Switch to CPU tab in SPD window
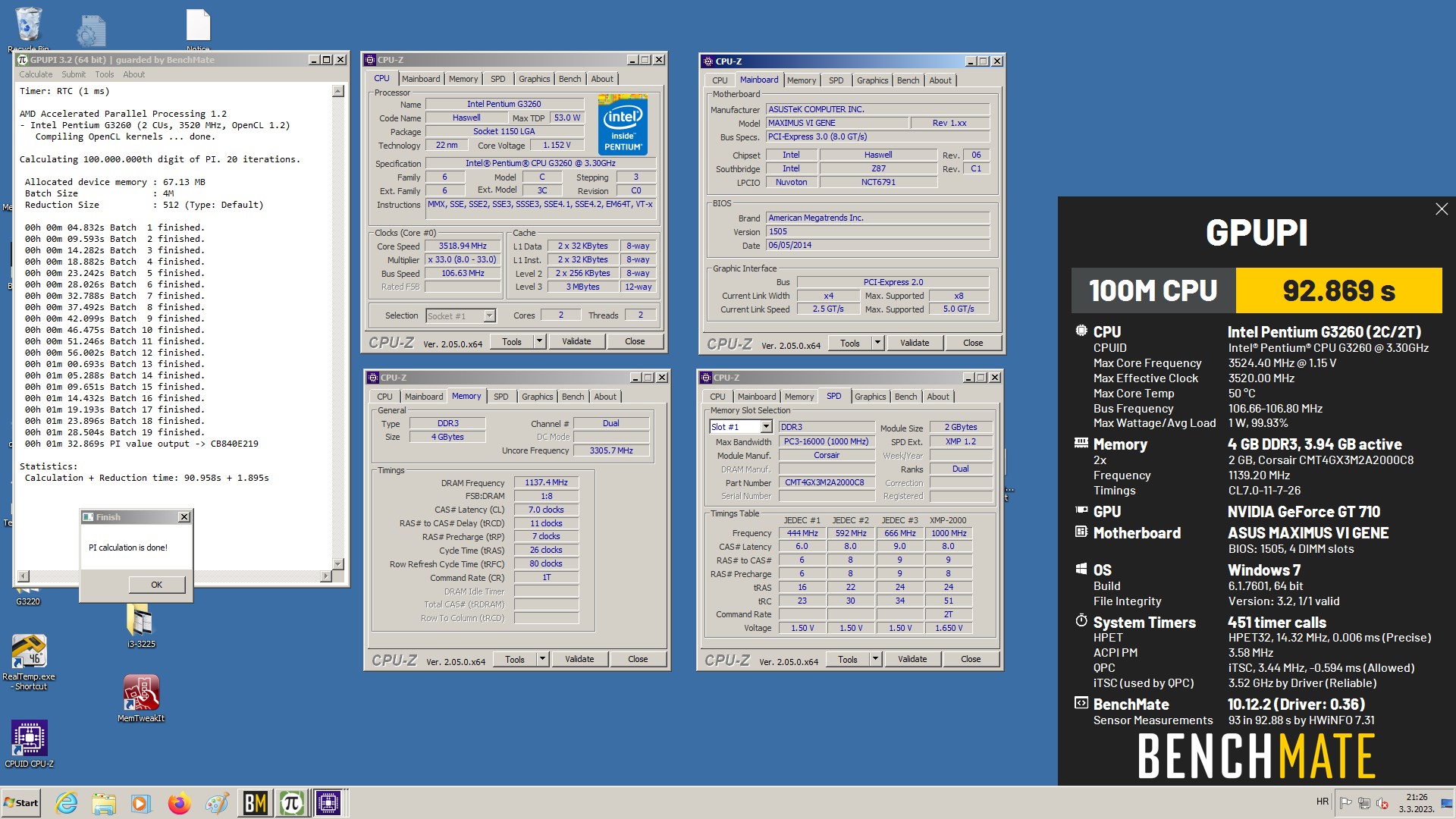This screenshot has height=819, width=1456. point(718,397)
